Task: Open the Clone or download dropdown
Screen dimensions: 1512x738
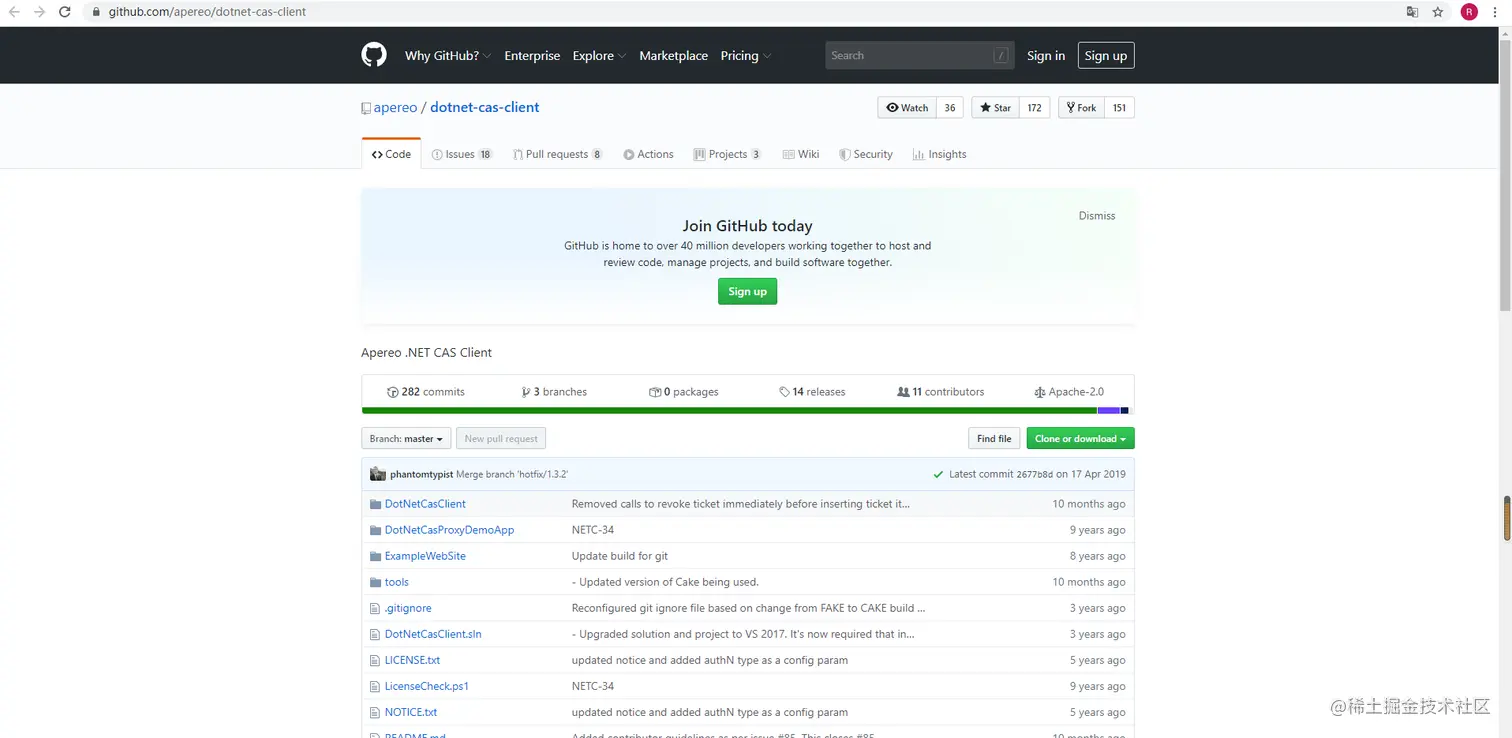Action: [x=1080, y=438]
